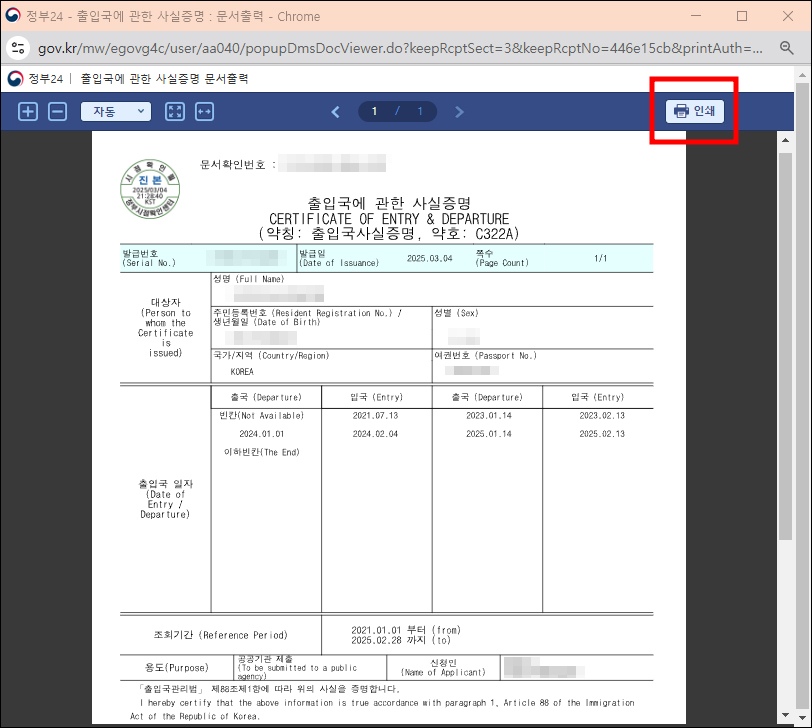Click entry date 2021.07.13
Screen dimensions: 812x728
(x=375, y=415)
